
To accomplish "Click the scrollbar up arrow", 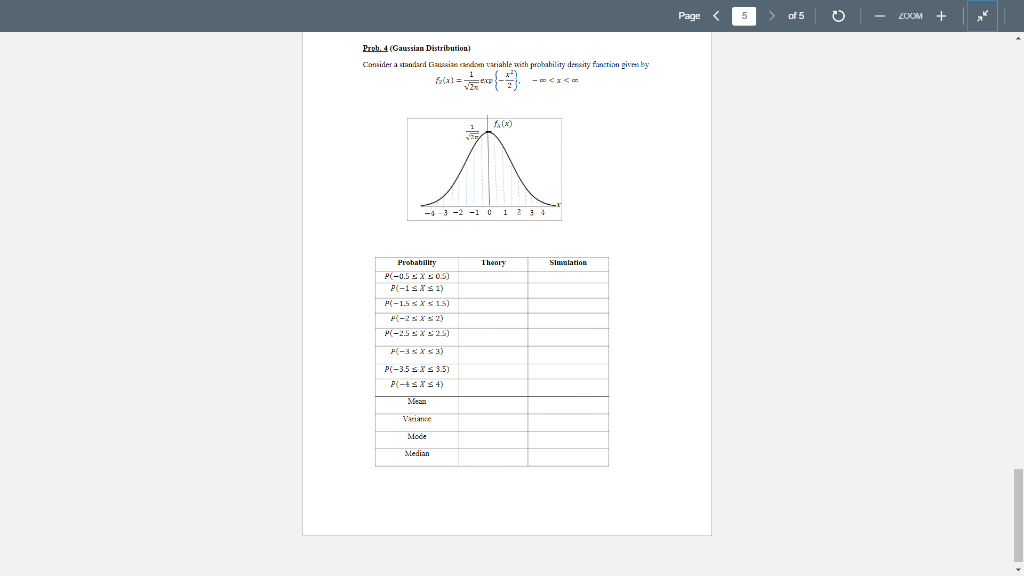I will coord(1017,38).
